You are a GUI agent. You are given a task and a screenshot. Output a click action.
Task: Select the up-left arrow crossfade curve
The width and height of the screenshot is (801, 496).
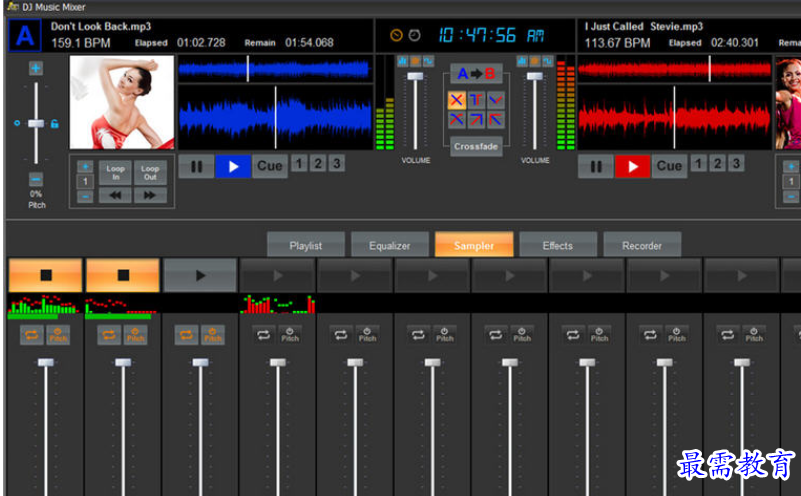496,120
